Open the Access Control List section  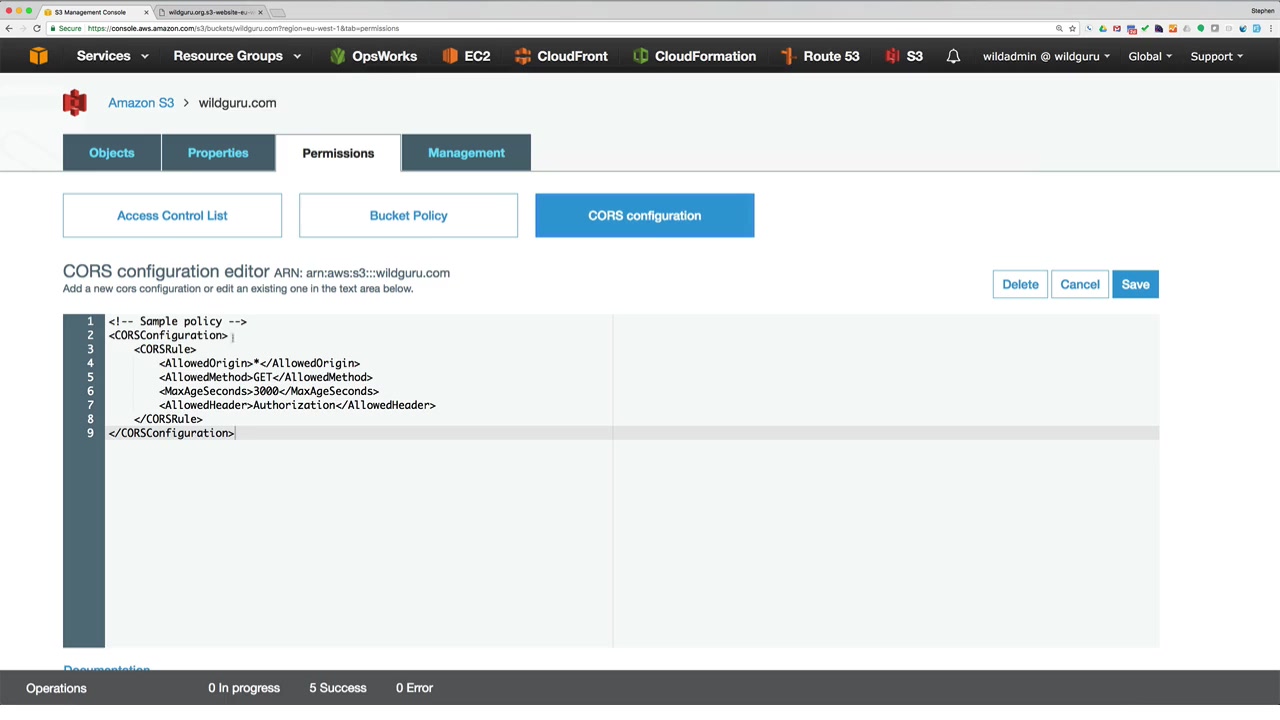point(172,215)
